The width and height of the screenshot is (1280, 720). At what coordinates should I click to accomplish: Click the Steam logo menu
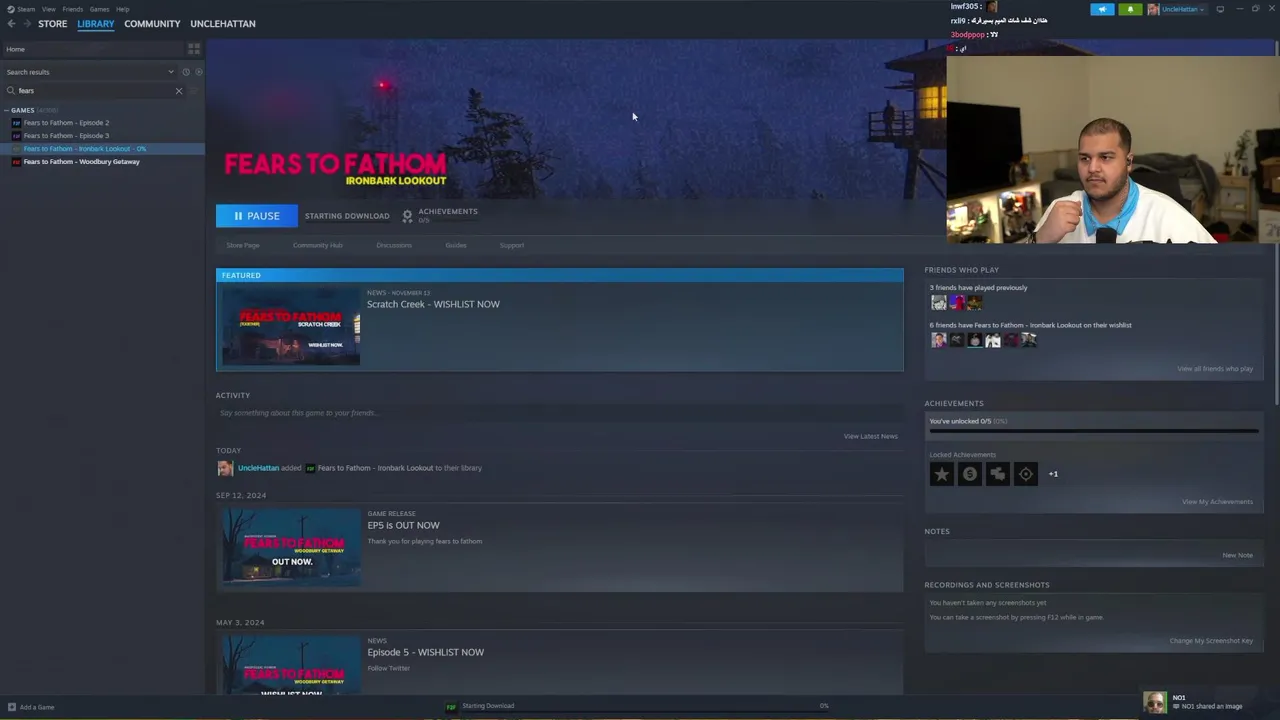21,9
